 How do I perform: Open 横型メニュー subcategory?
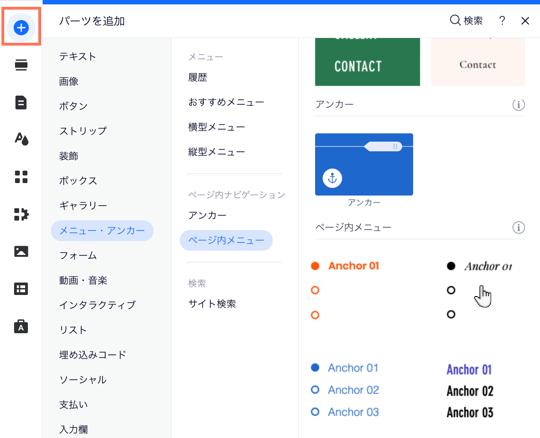(x=216, y=127)
